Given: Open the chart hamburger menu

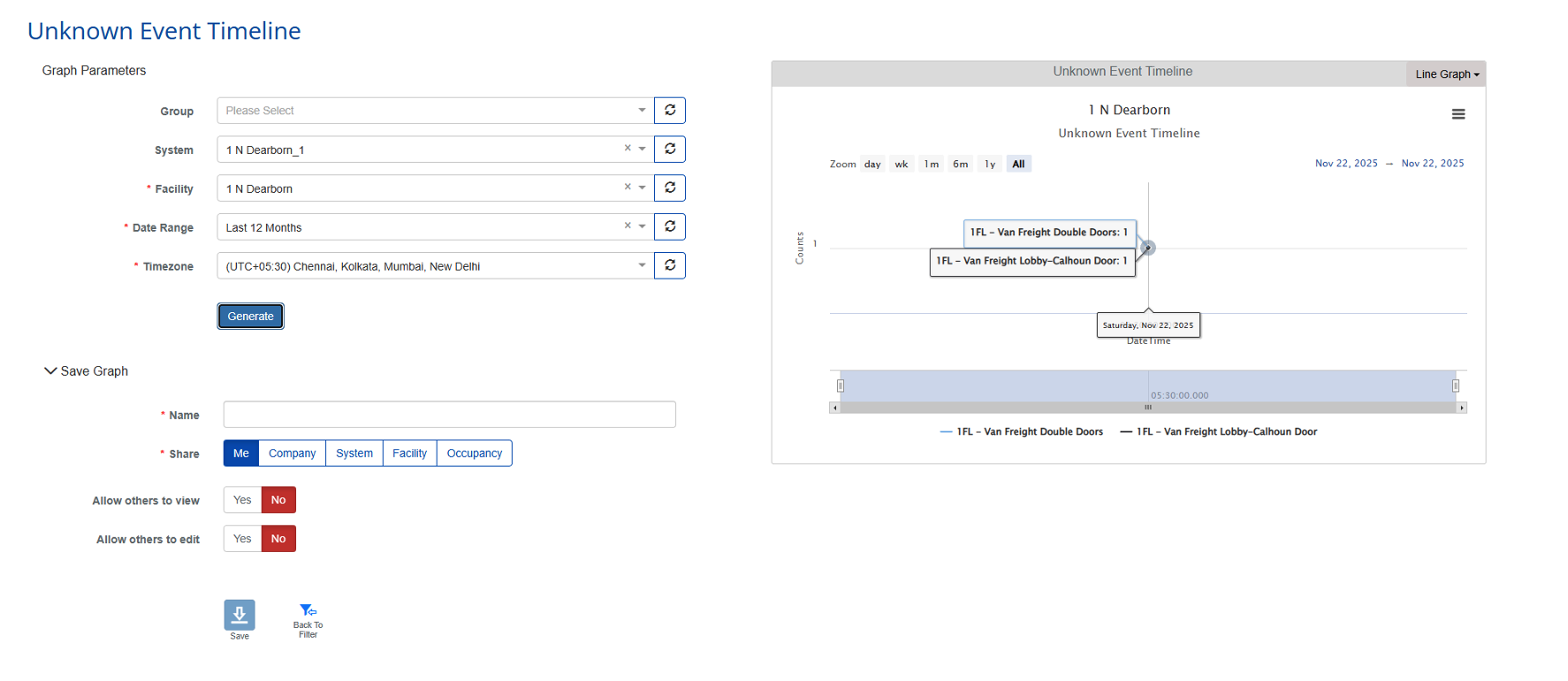Looking at the screenshot, I should (1458, 114).
